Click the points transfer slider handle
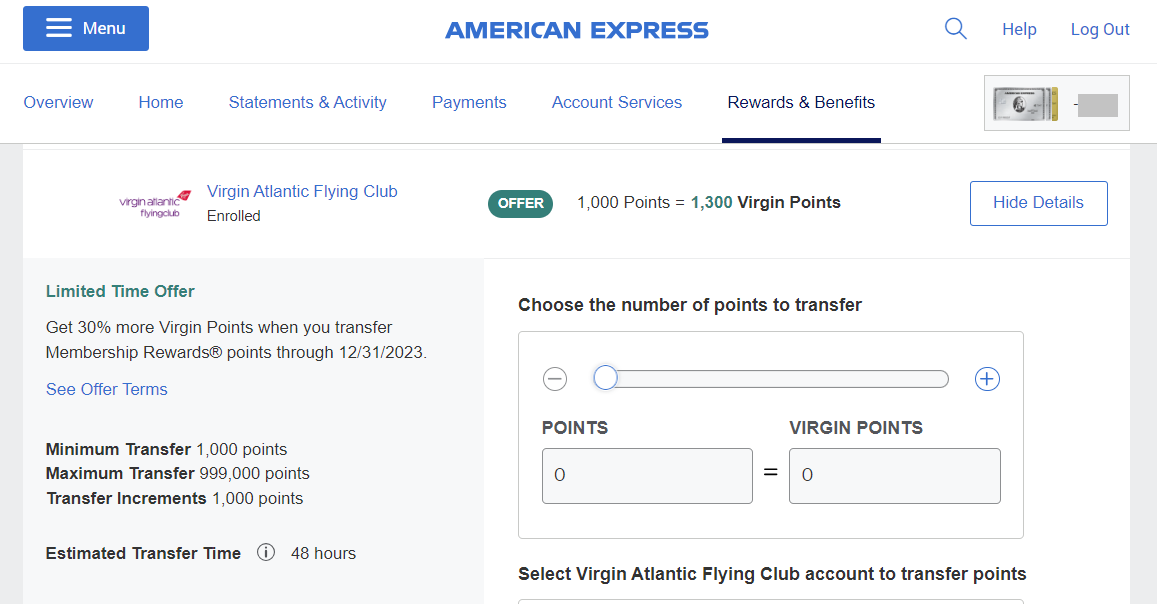 tap(605, 378)
